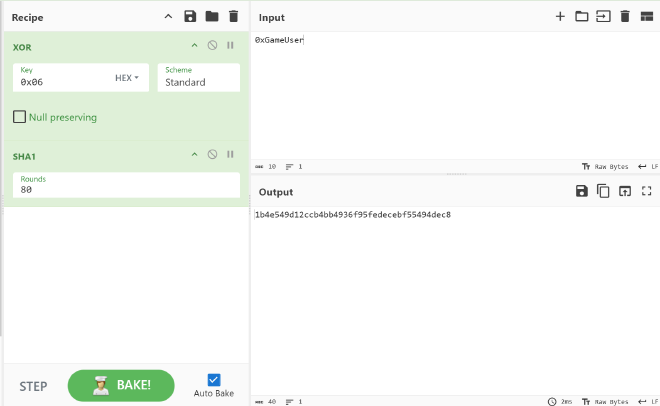This screenshot has height=406, width=660.
Task: Click the output pane's line count indicator
Action: pos(294,402)
